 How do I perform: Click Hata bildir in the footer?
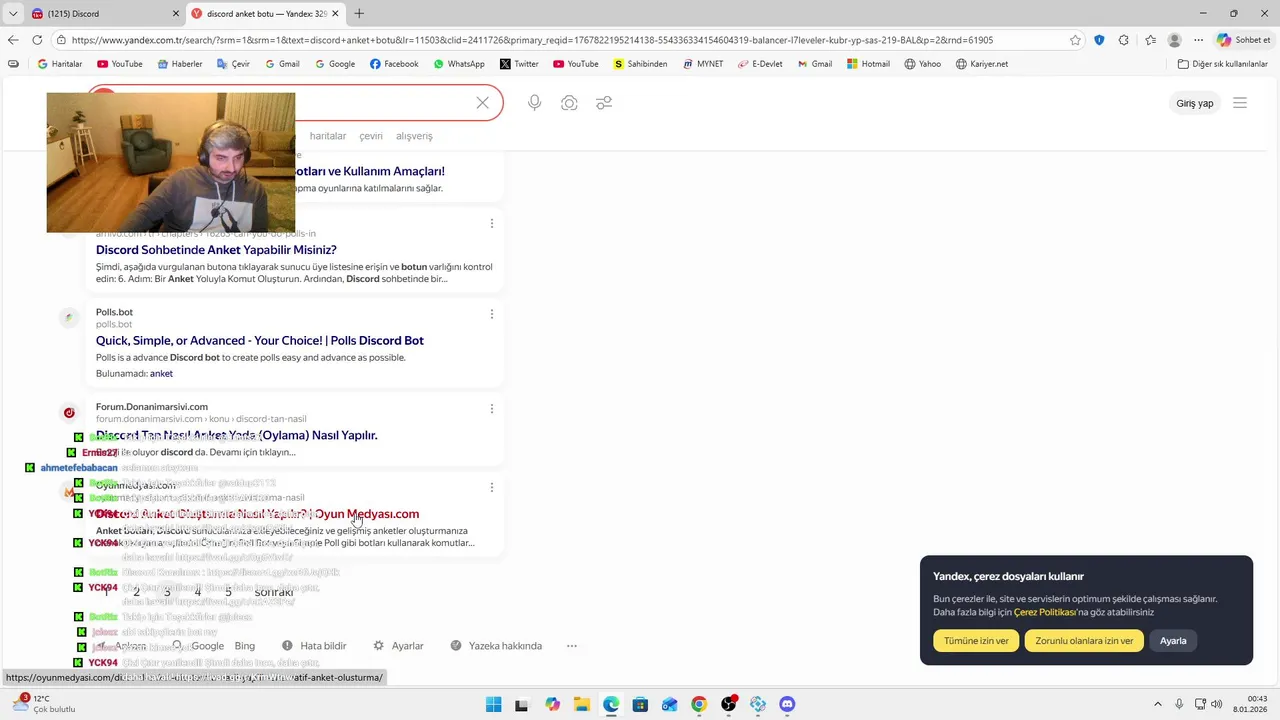point(314,646)
